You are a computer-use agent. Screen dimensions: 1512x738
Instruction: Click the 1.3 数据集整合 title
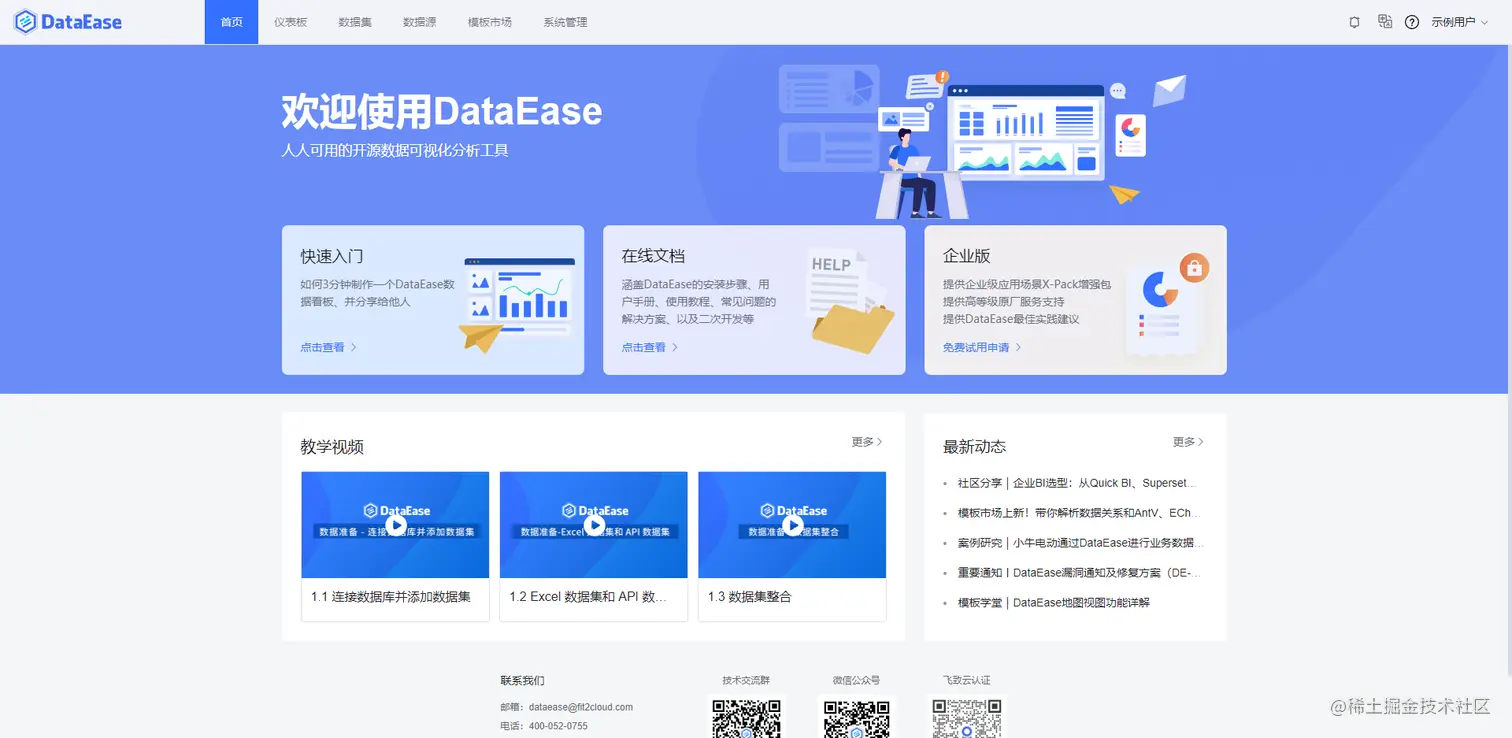749,596
